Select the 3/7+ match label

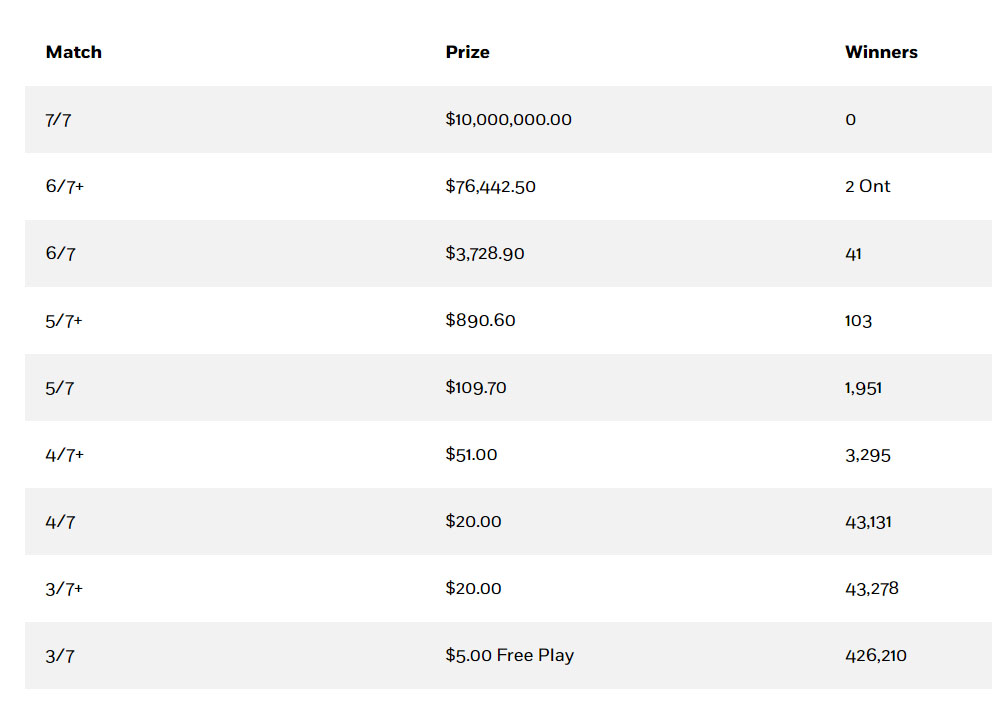pyautogui.click(x=65, y=589)
